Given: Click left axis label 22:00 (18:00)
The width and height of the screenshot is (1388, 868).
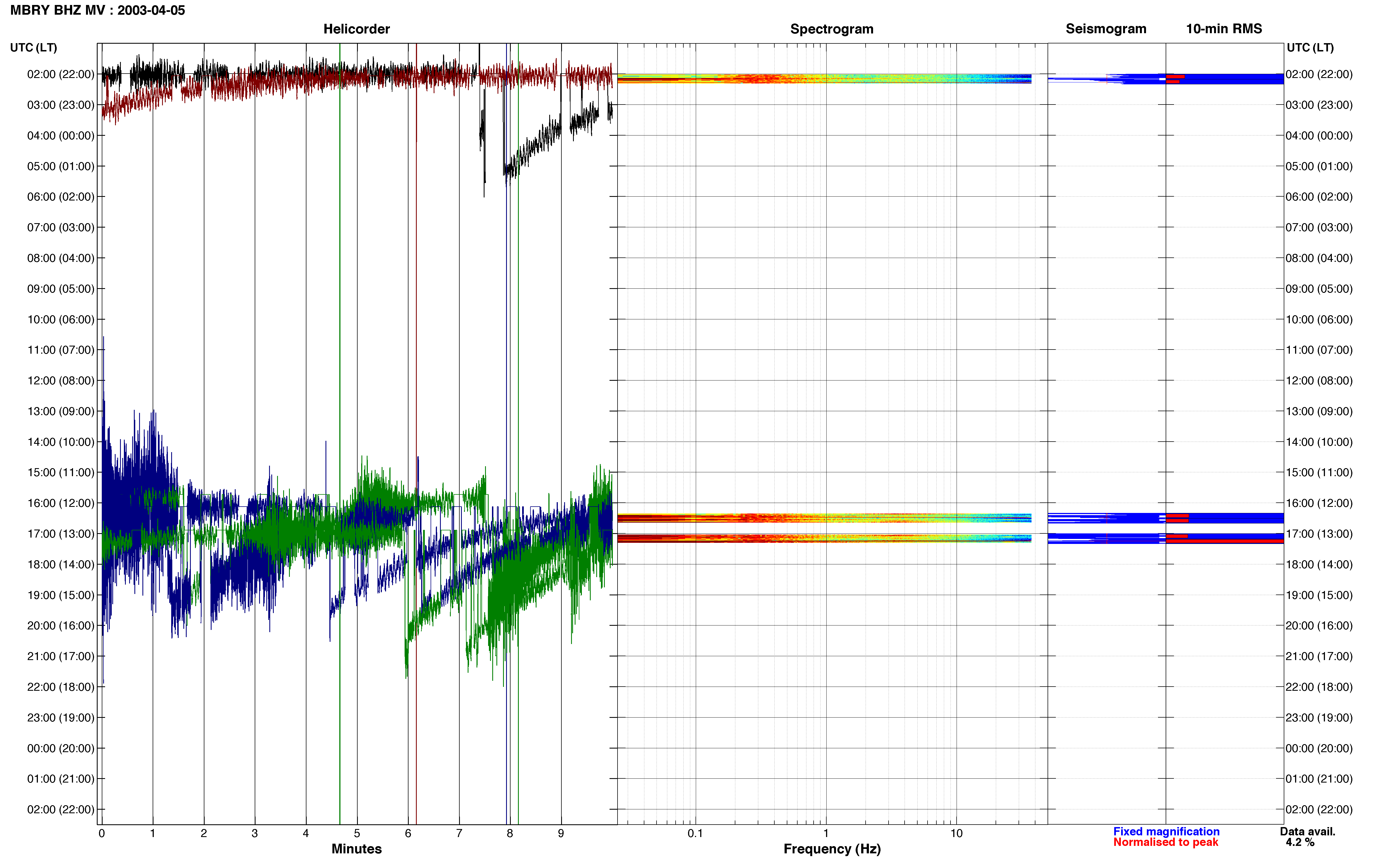Looking at the screenshot, I should click(61, 687).
